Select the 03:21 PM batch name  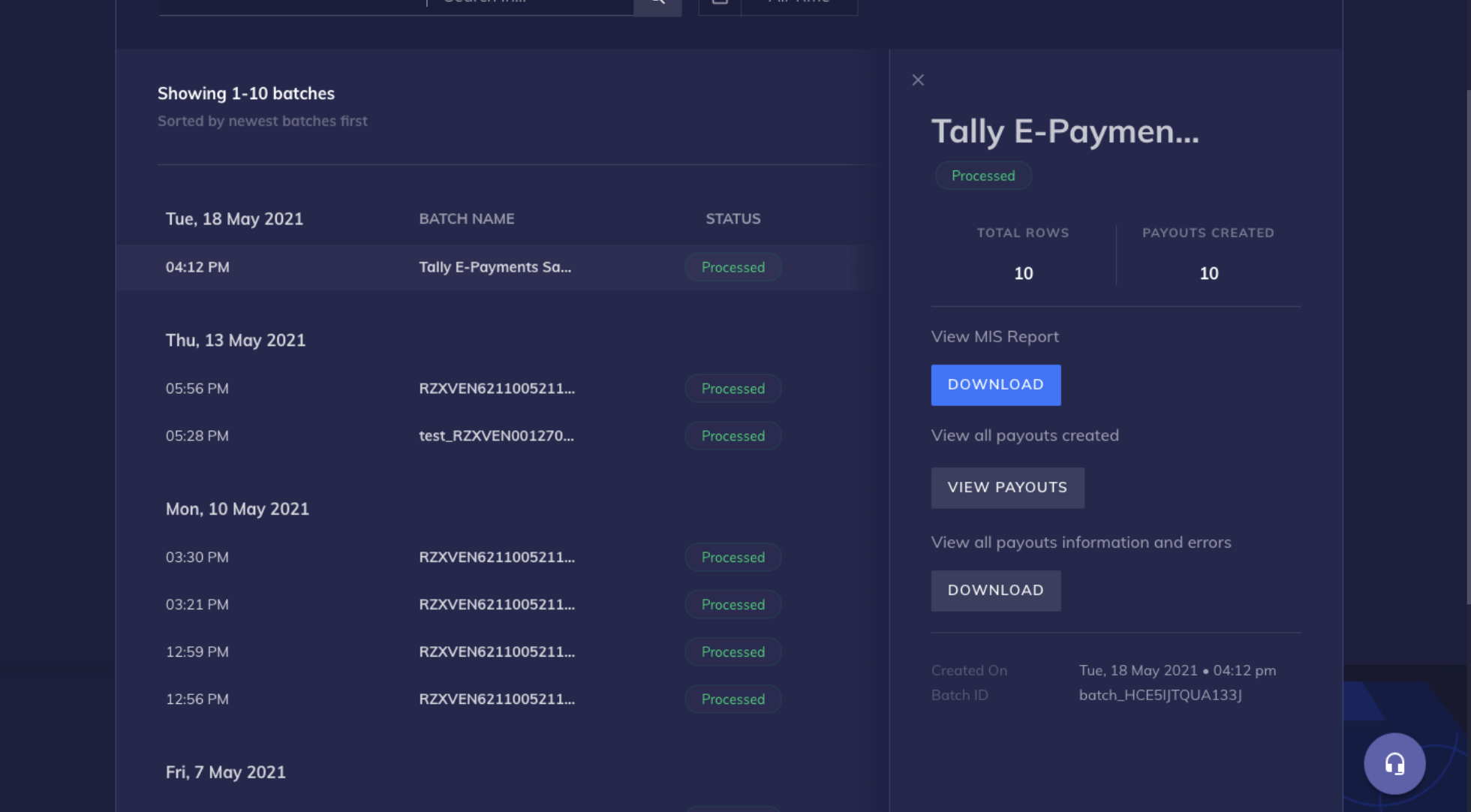497,605
